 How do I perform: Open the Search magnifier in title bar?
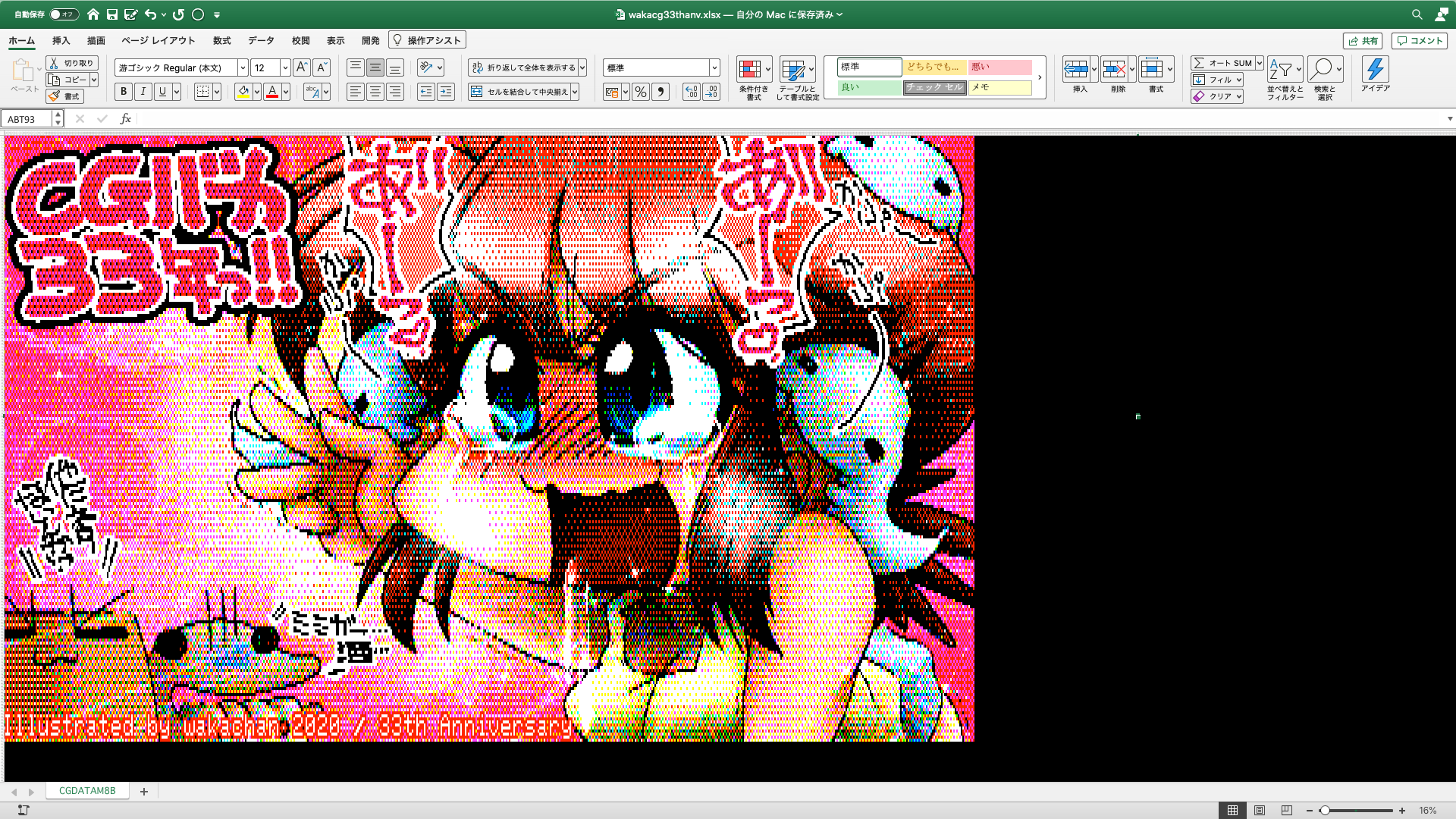pos(1417,14)
